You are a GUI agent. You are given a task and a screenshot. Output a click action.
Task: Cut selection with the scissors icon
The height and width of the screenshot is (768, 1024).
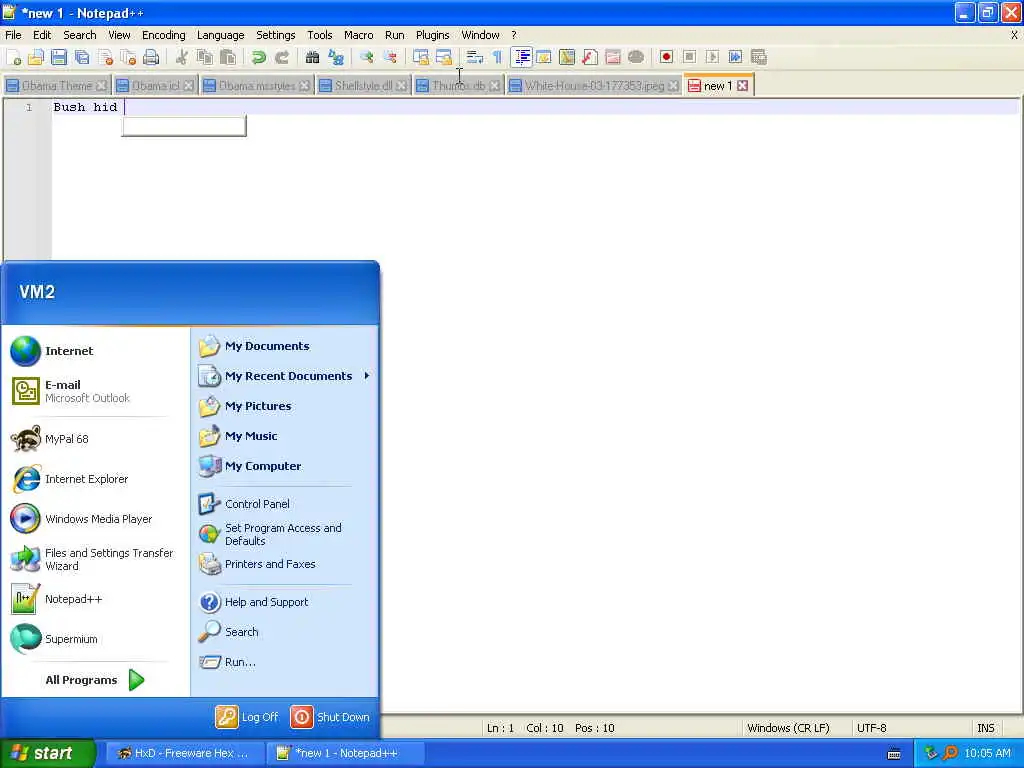click(x=182, y=57)
